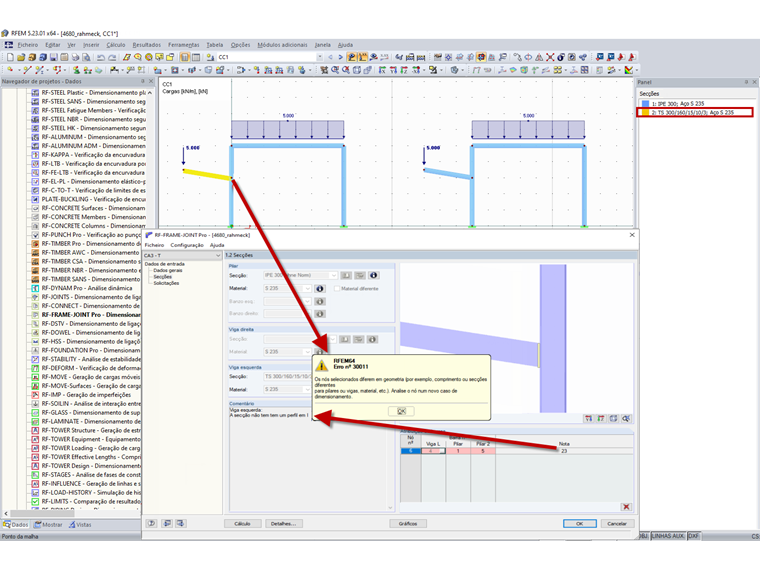The width and height of the screenshot is (760, 570).
Task: Go to previous load case arrow
Action: click(331, 57)
